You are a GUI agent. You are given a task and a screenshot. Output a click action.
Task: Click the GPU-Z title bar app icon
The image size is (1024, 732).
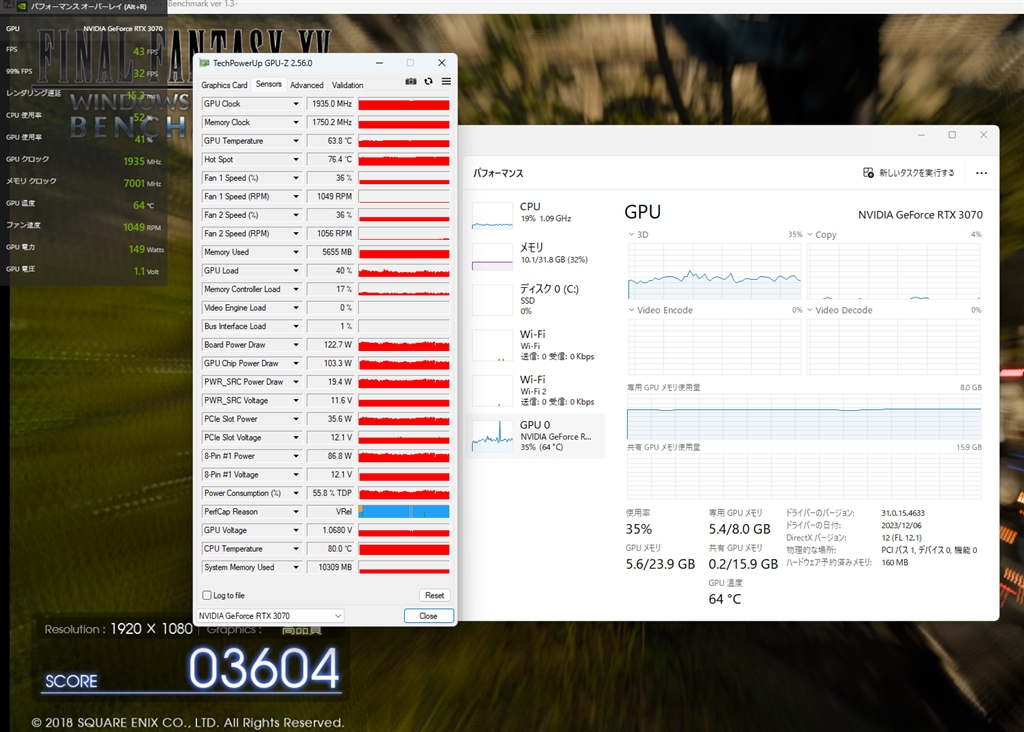(x=204, y=63)
